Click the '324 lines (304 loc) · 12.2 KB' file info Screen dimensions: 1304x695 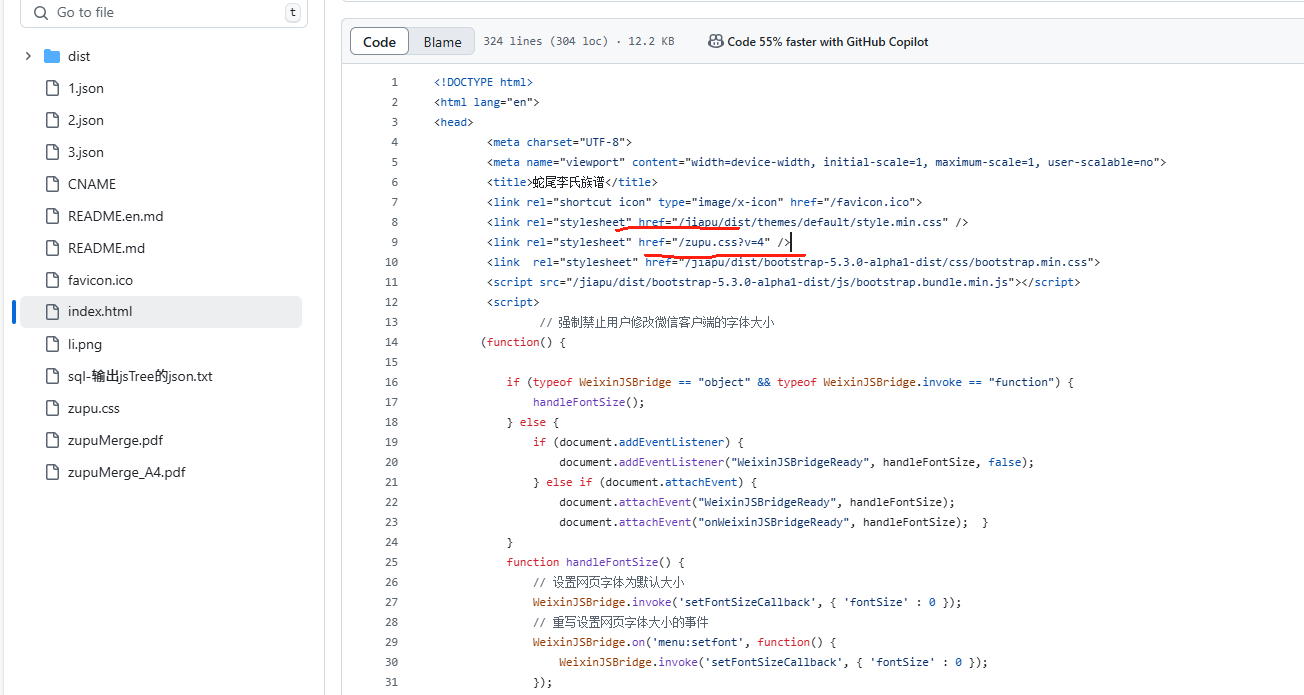click(x=579, y=42)
